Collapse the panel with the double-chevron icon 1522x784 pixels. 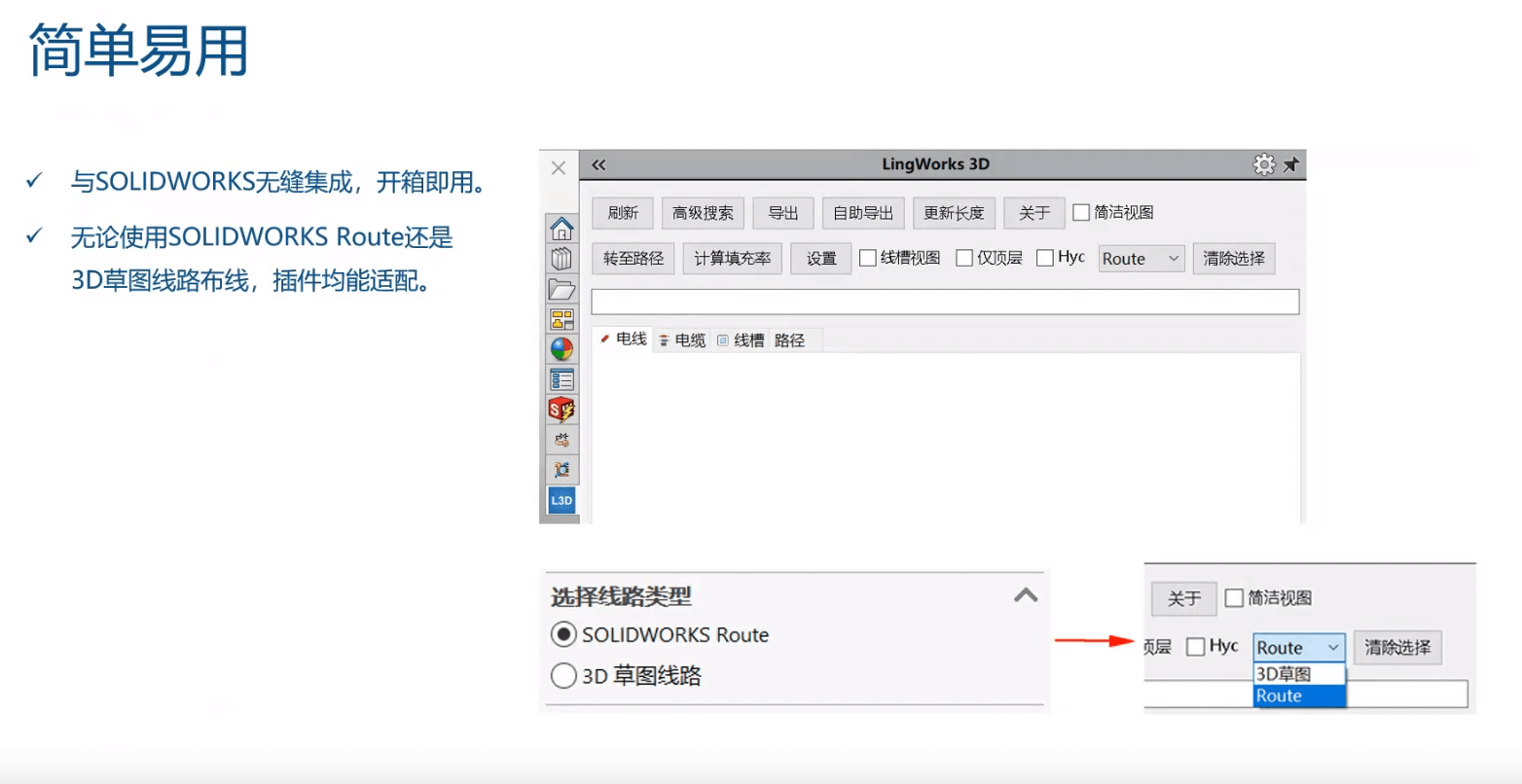tap(598, 164)
